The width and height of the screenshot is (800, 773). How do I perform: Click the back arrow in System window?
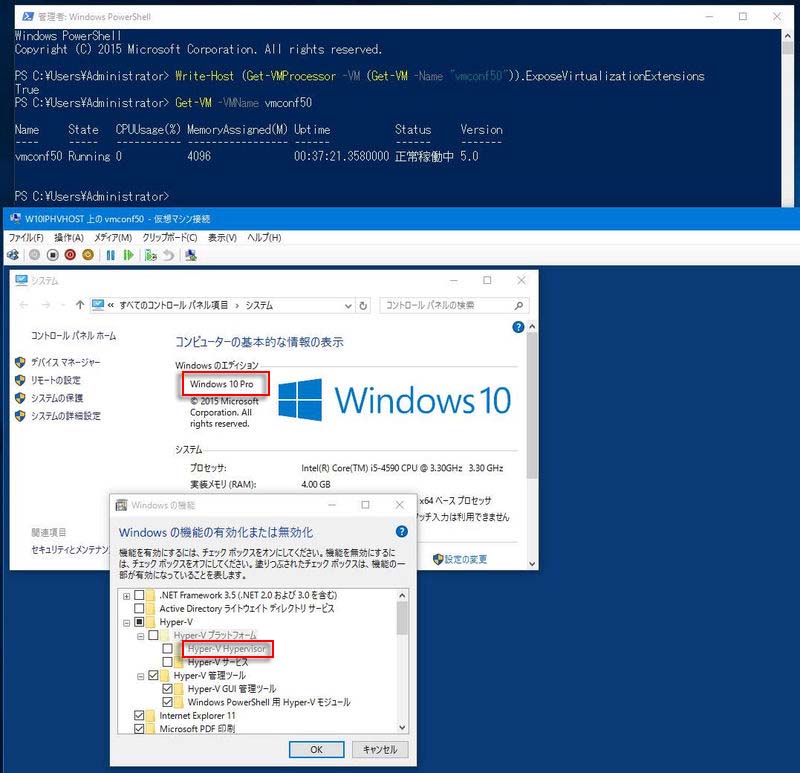23,305
